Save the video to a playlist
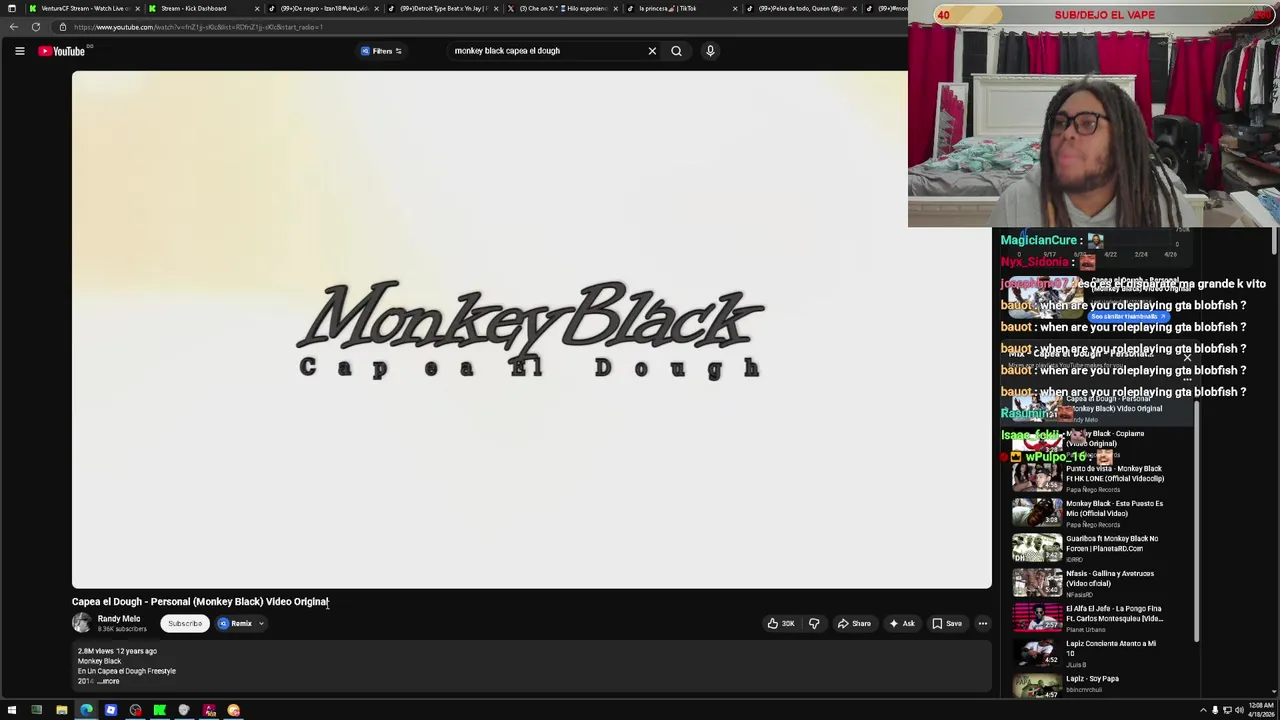The image size is (1280, 720). 947,623
